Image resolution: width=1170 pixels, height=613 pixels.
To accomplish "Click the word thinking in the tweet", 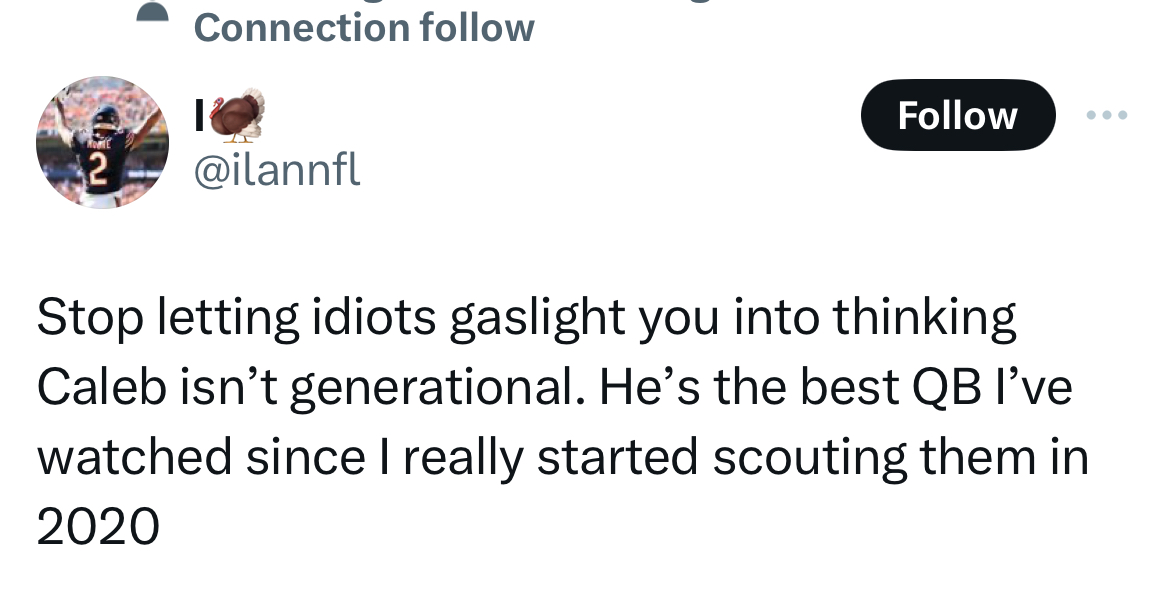I will 925,318.
